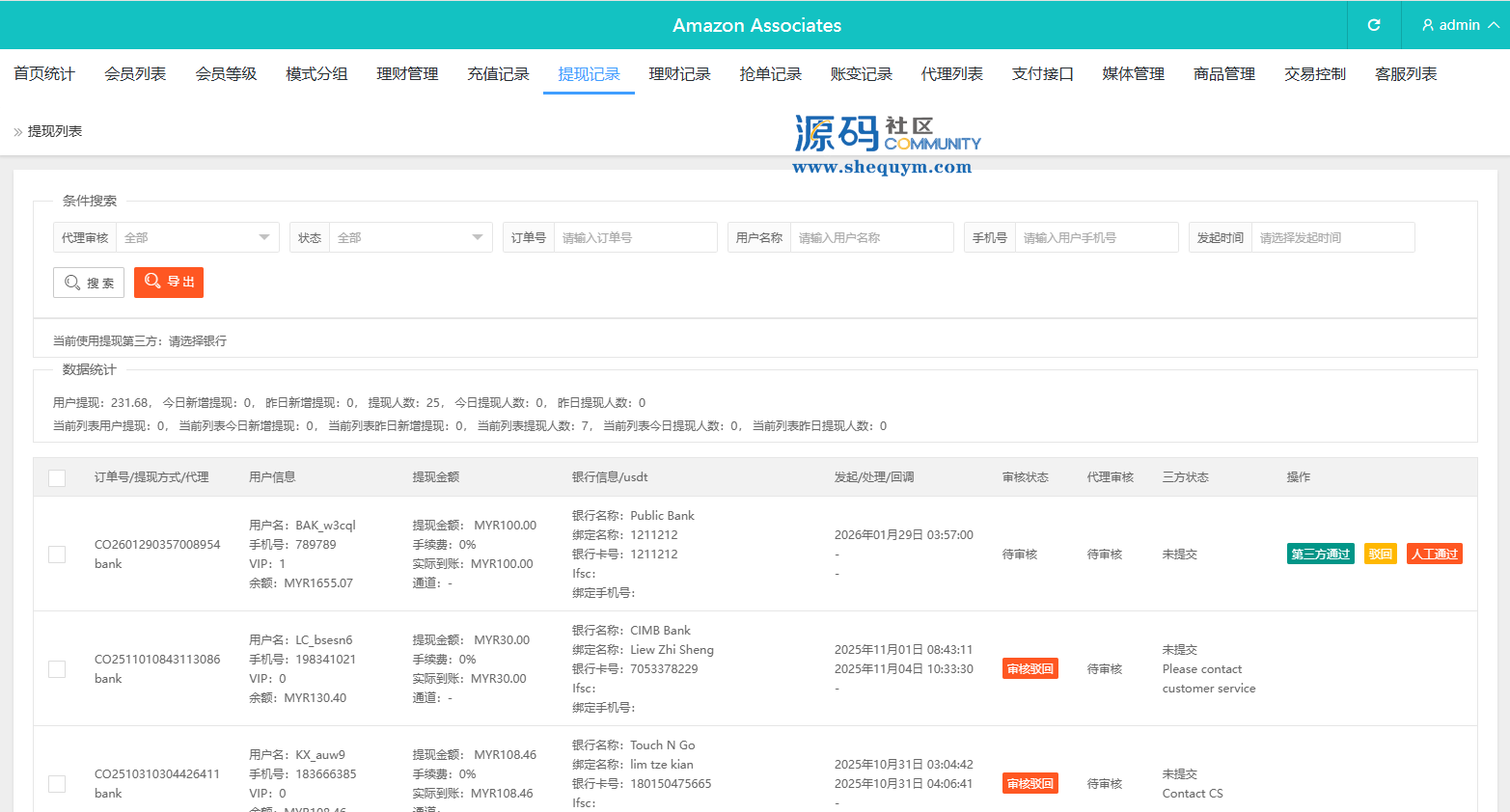The height and width of the screenshot is (812, 1510).
Task: Click the 源码社区 community logo
Action: click(886, 145)
